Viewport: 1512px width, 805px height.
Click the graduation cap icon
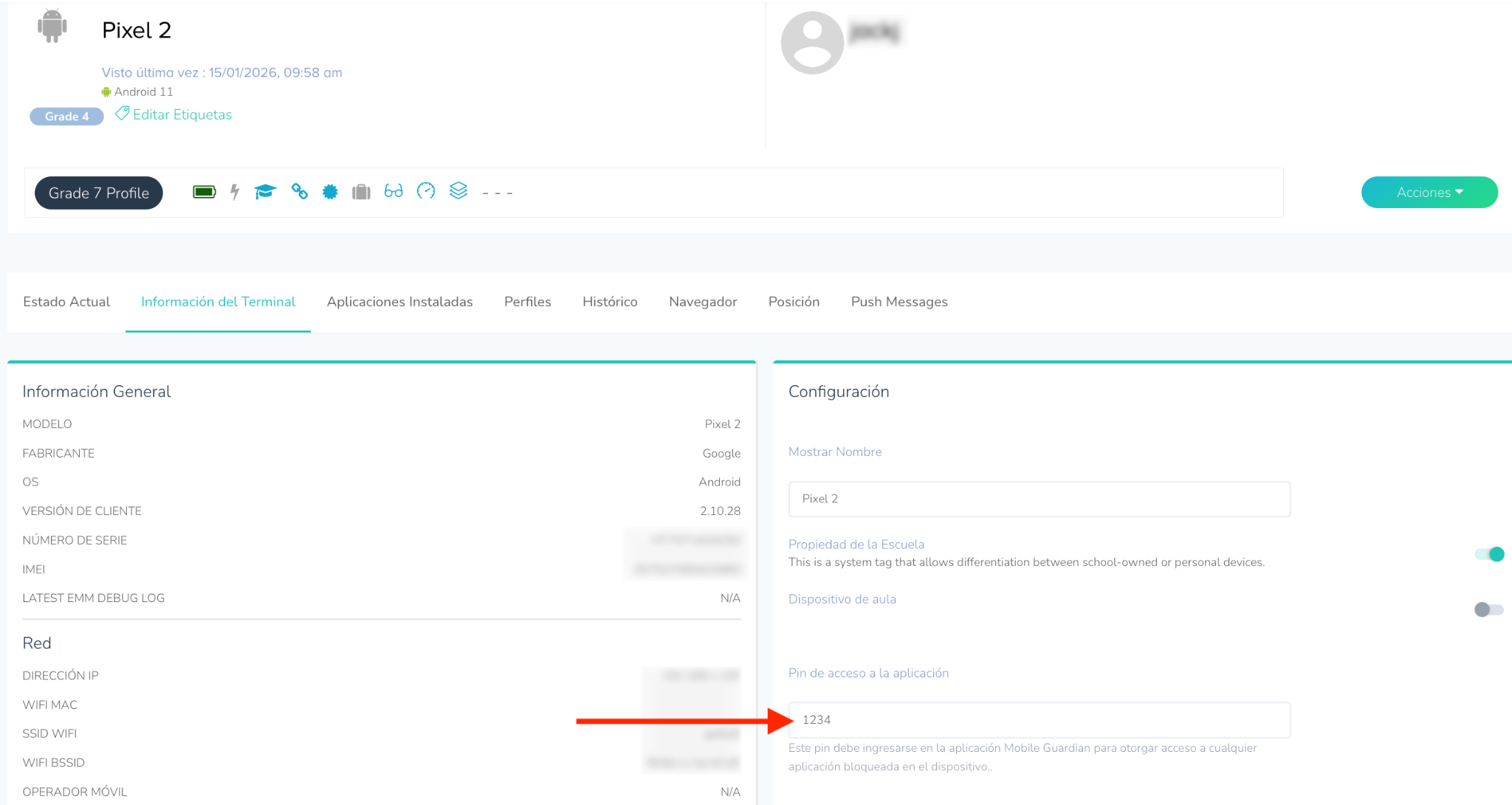[x=265, y=192]
